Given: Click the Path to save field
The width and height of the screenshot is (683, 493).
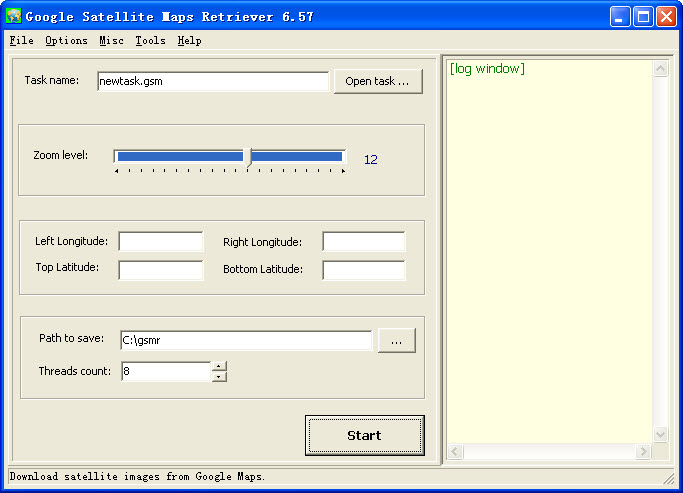Looking at the screenshot, I should click(x=246, y=340).
